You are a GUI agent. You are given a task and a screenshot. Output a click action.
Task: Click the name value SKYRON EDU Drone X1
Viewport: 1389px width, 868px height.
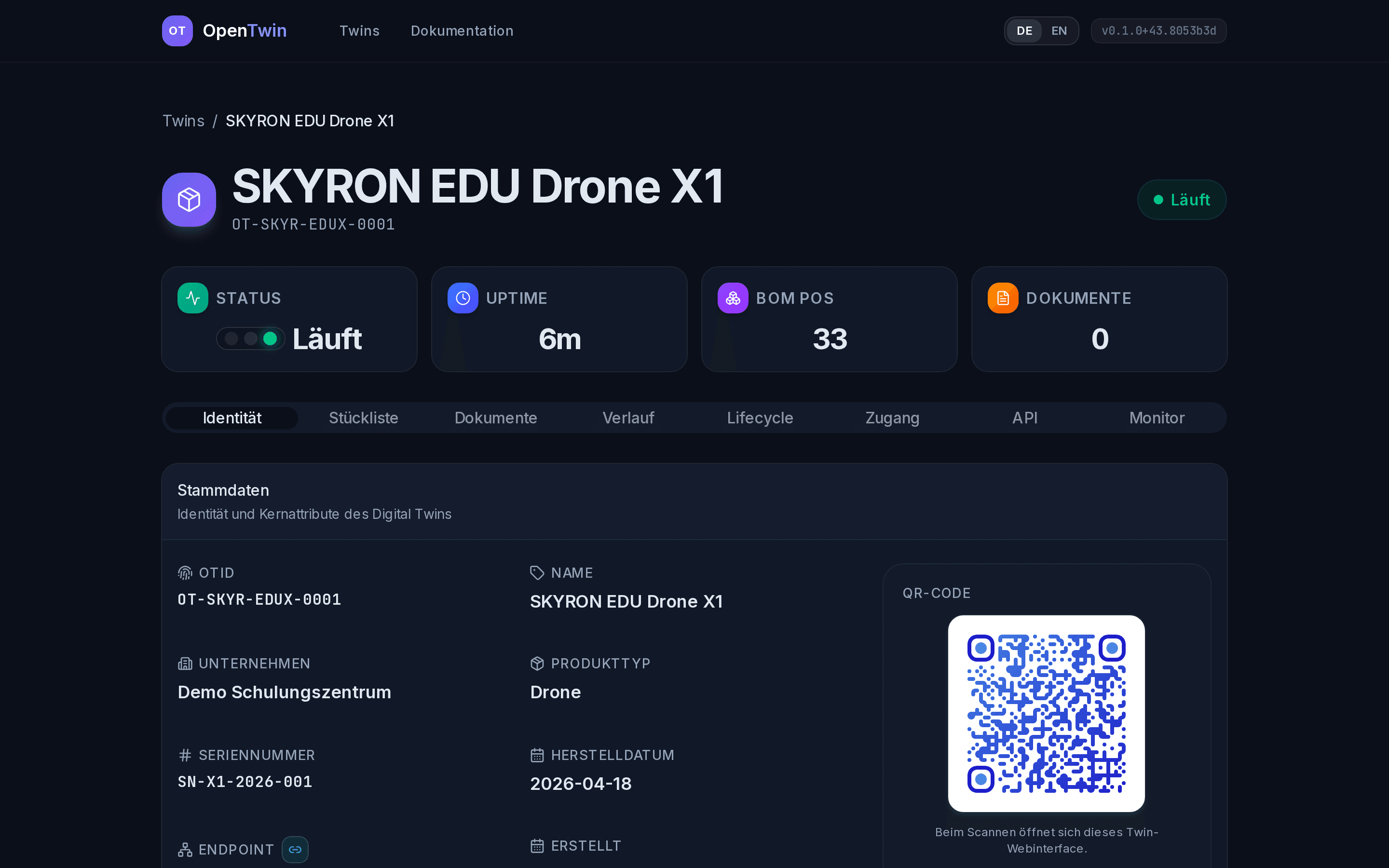[627, 602]
